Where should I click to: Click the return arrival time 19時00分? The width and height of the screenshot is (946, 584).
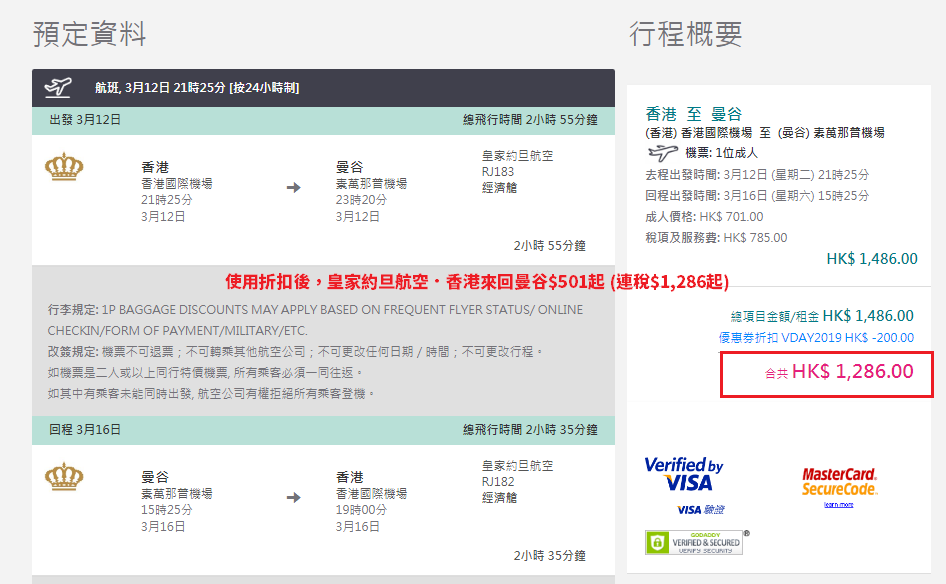pyautogui.click(x=361, y=510)
